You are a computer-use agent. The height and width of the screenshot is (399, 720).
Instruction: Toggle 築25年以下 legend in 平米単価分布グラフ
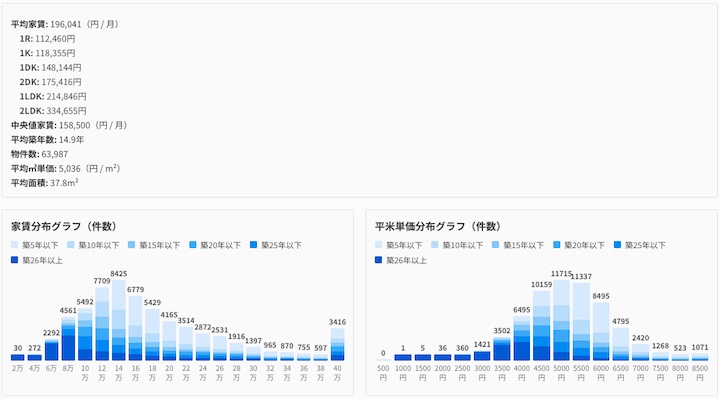639,245
